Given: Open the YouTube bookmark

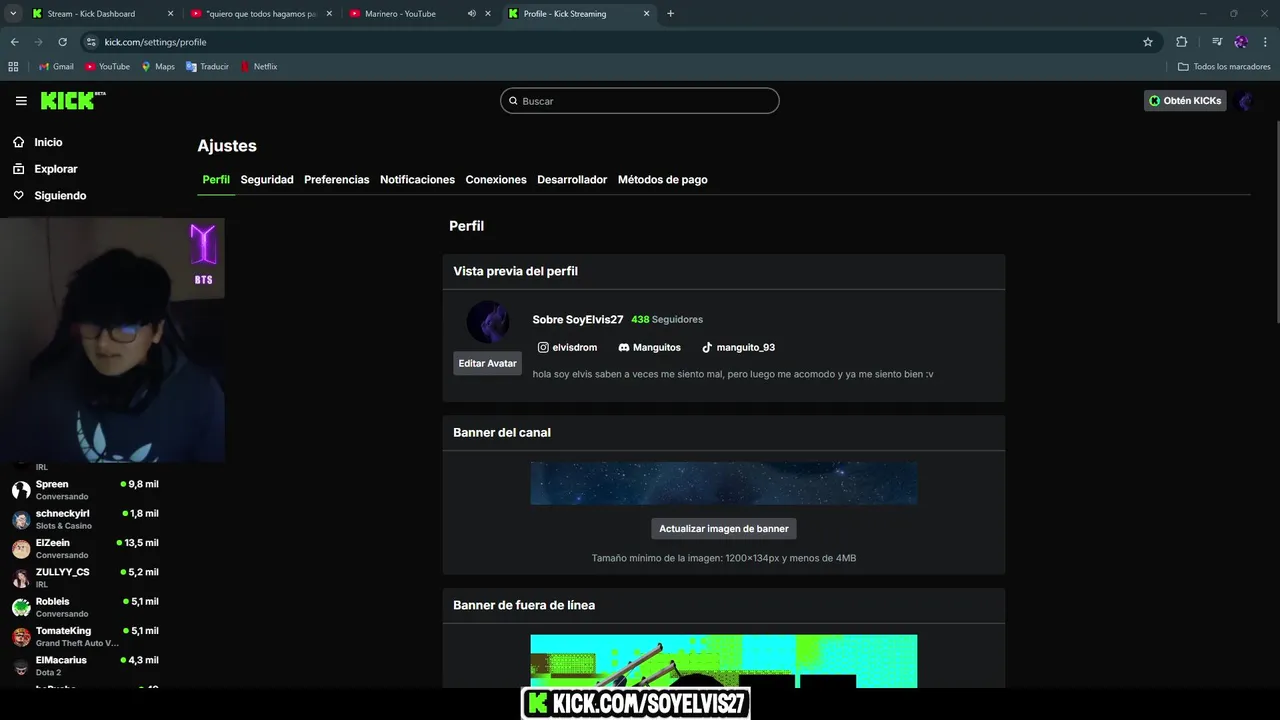Looking at the screenshot, I should [108, 67].
